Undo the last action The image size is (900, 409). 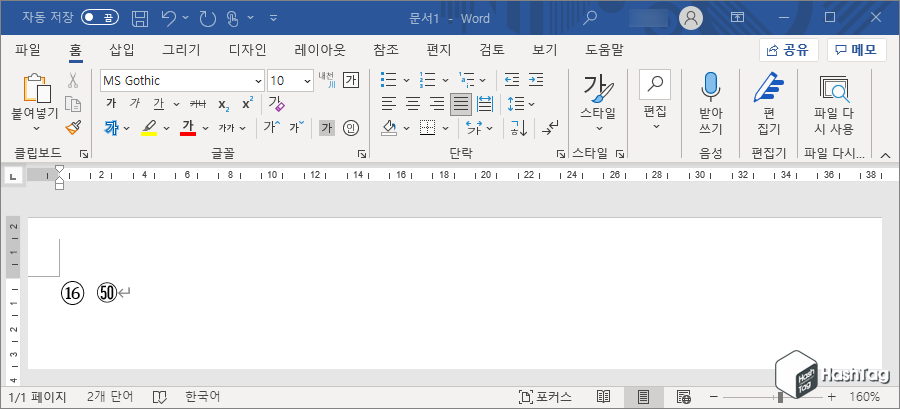point(169,18)
